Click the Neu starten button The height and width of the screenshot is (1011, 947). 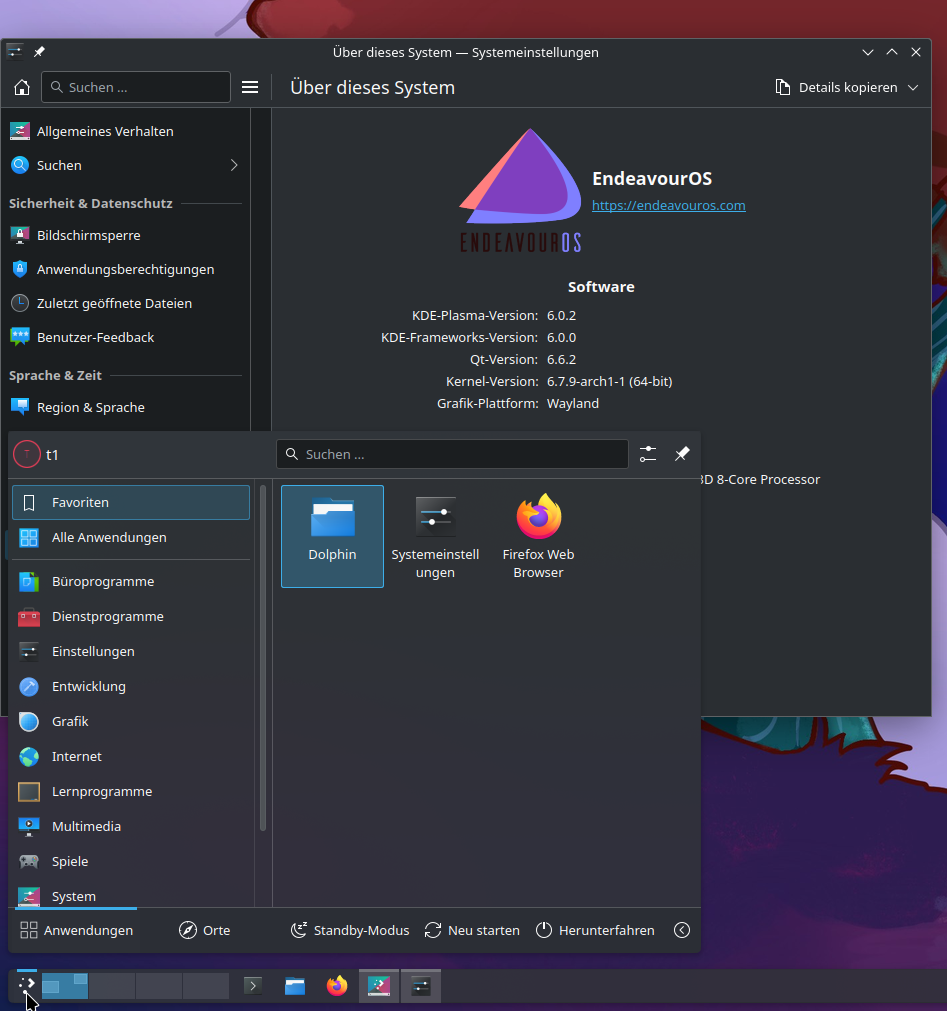click(x=472, y=930)
